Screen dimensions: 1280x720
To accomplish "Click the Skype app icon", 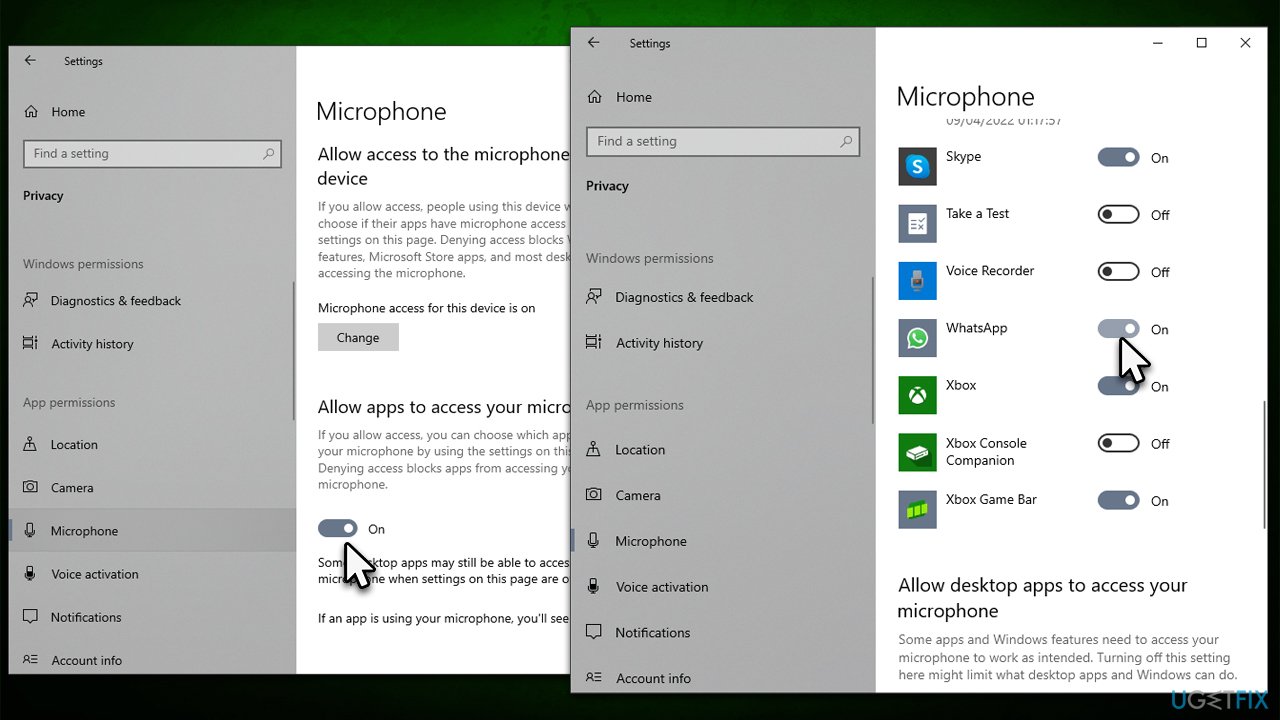I will point(917,166).
